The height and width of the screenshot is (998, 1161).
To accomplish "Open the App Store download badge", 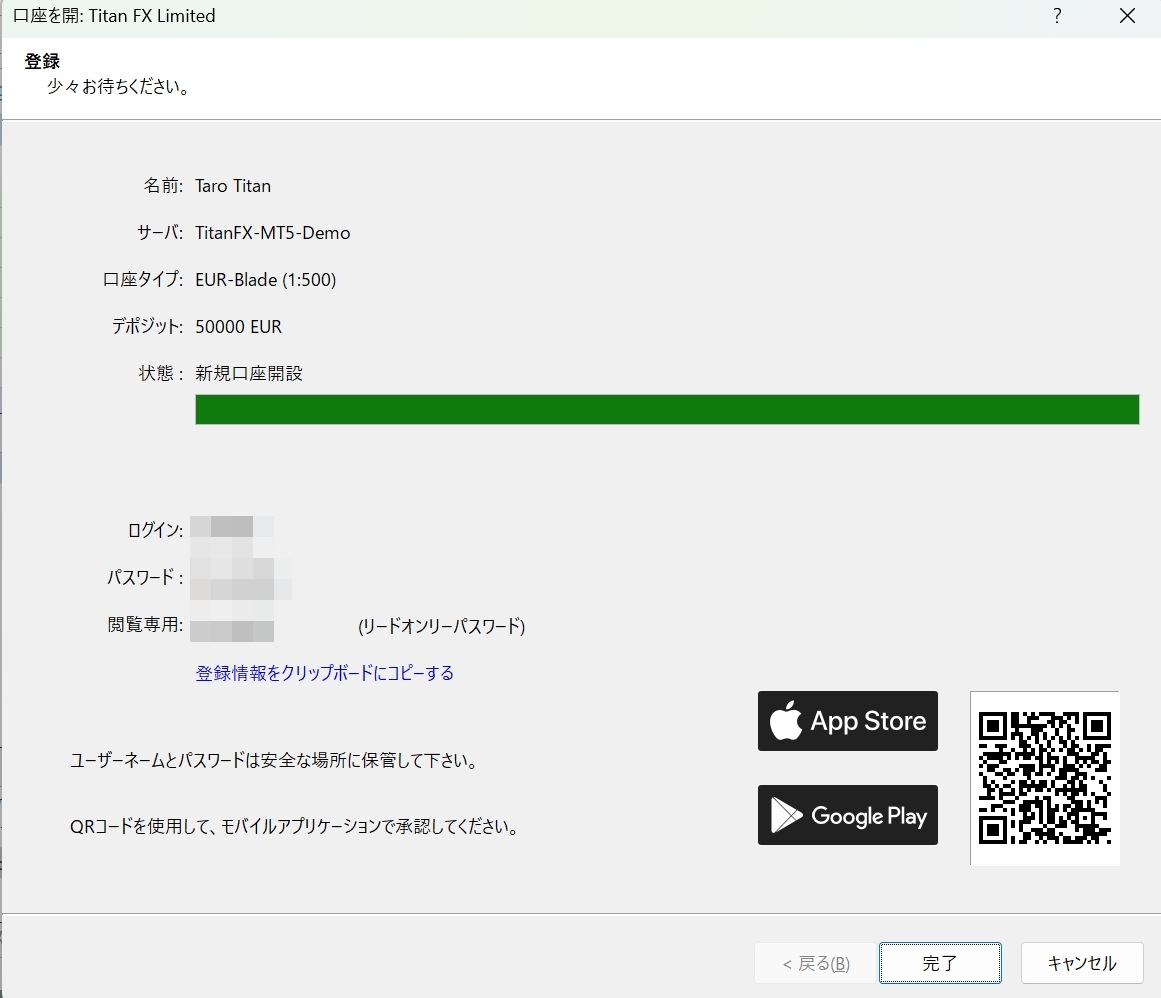I will (848, 721).
